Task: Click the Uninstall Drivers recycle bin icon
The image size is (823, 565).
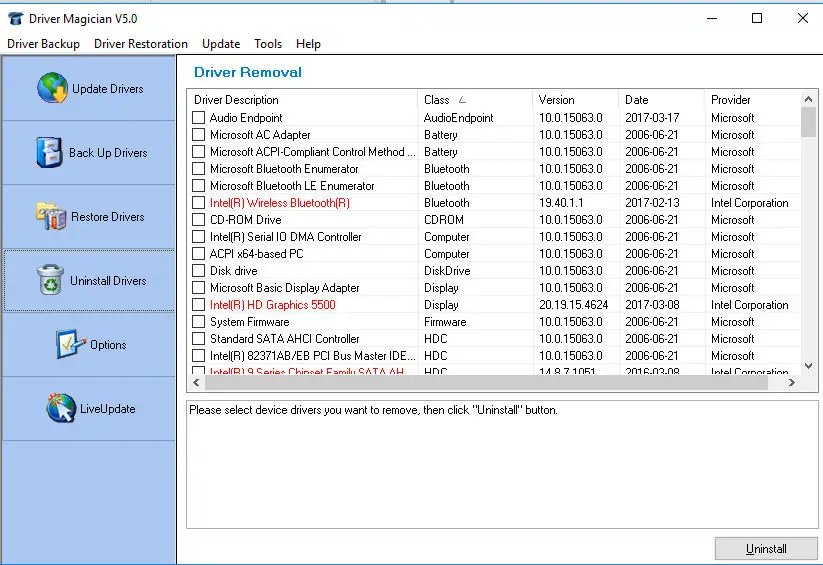Action: click(50, 279)
